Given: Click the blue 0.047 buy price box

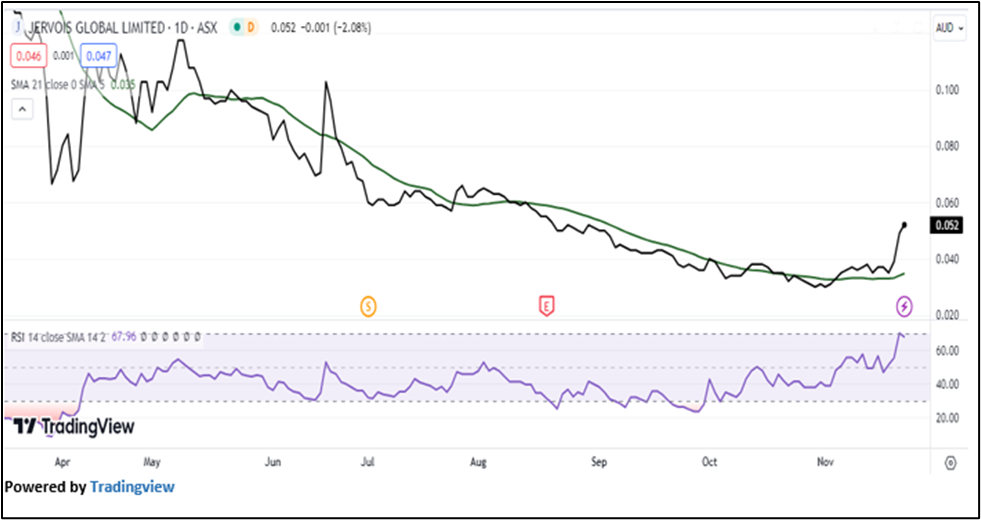Looking at the screenshot, I should [98, 56].
